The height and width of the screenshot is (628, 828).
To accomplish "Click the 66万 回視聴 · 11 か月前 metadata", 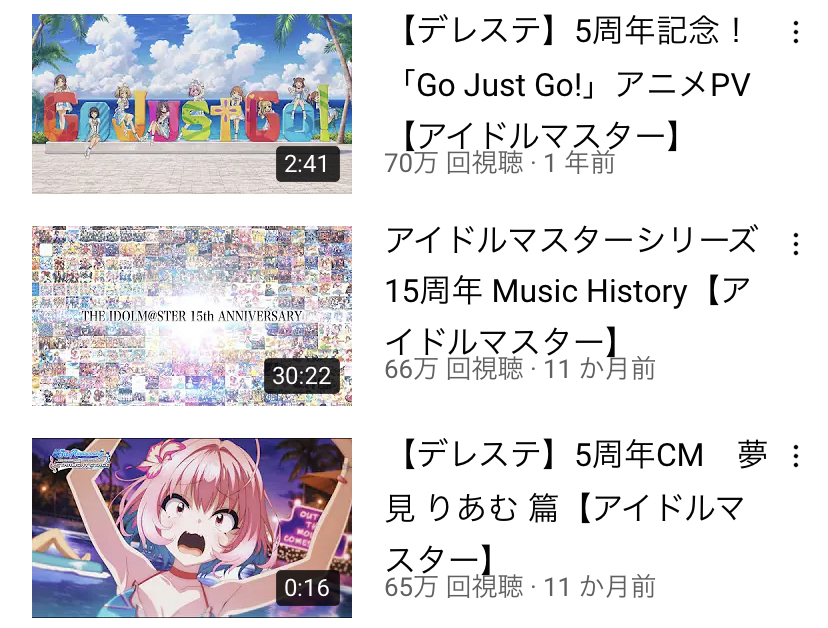I will (x=520, y=369).
